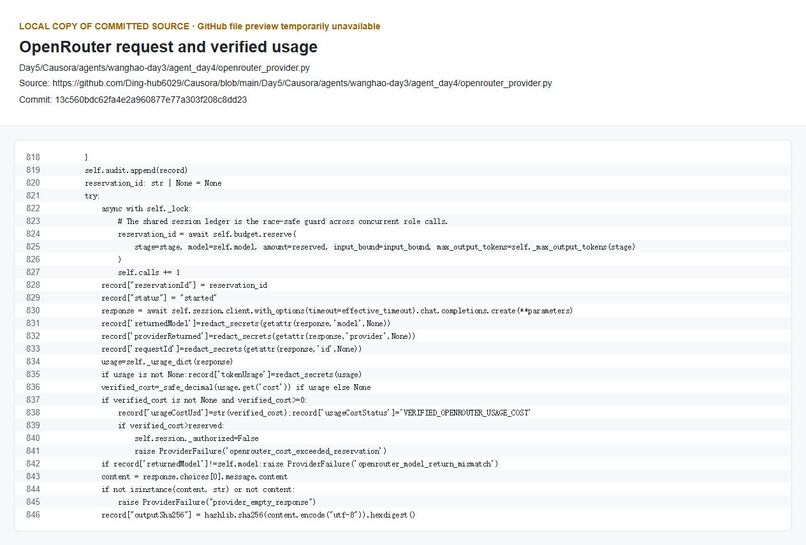Click the self.calls += 1 statement

pyautogui.click(x=149, y=272)
